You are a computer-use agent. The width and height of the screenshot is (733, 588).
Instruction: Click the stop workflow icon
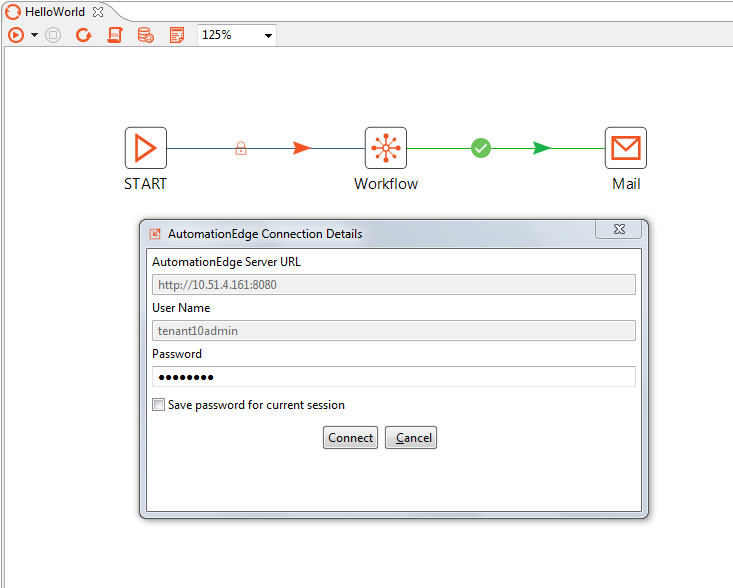coord(53,35)
